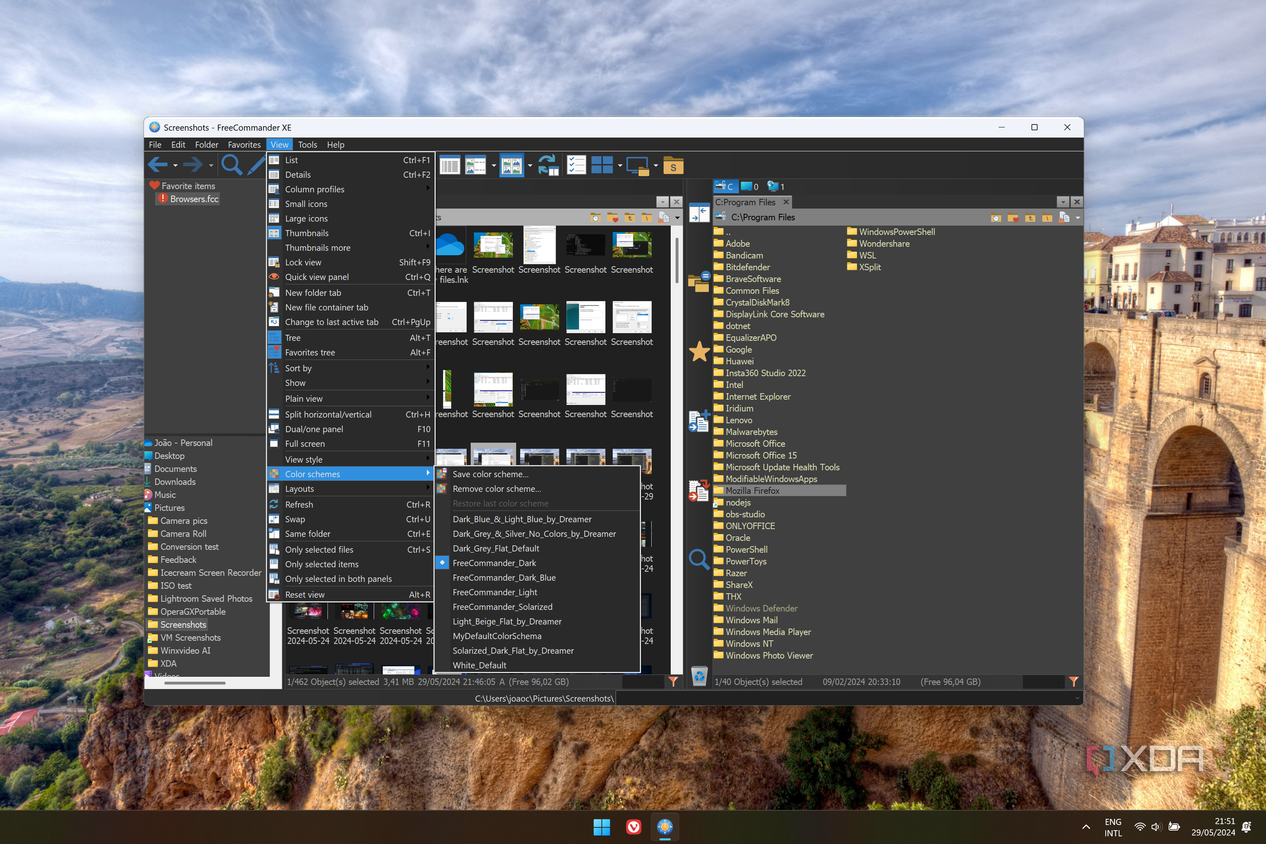
Task: Expand the Sort by submenu
Action: (350, 368)
